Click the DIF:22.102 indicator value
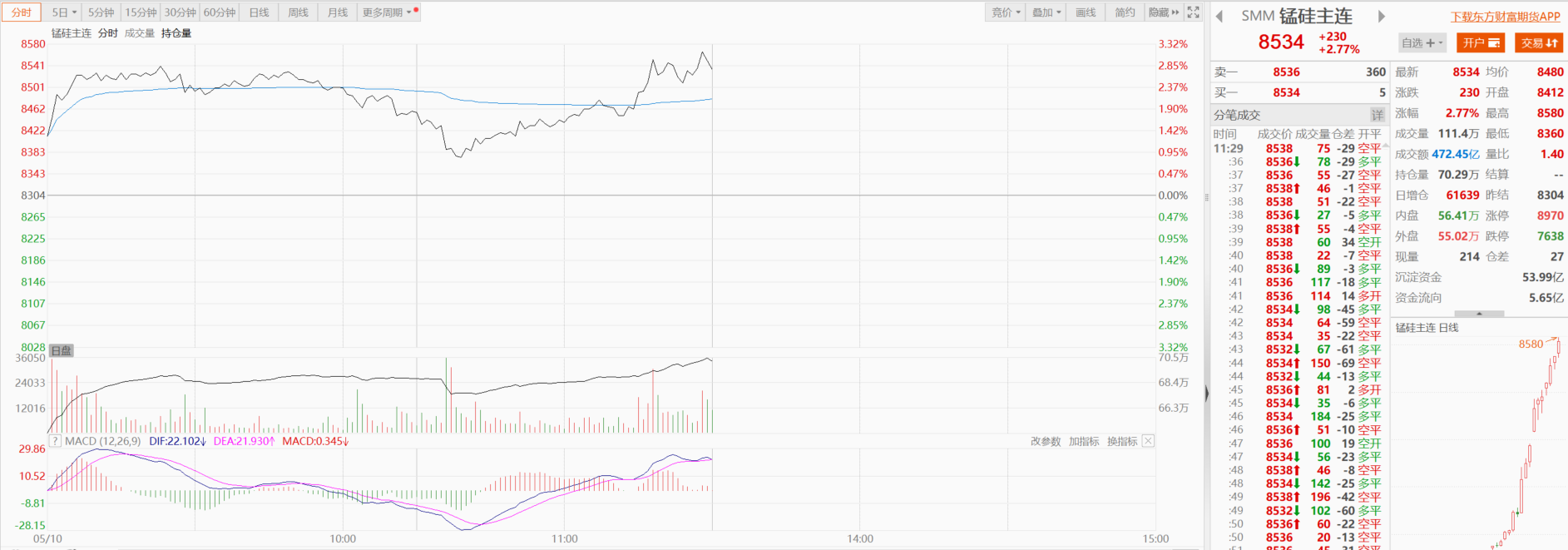This screenshot has height=550, width=1568. (177, 441)
